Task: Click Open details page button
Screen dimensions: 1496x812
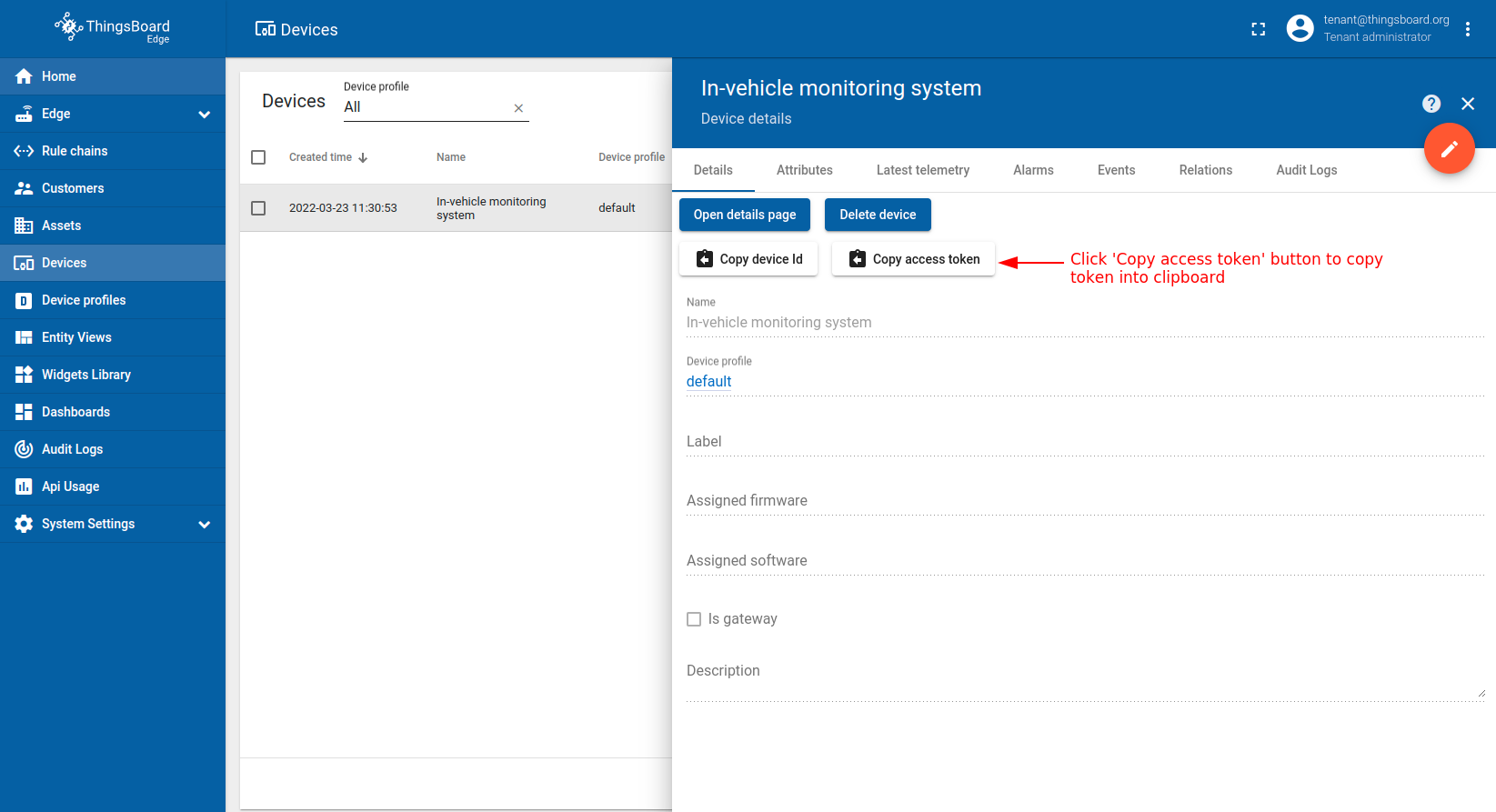Action: [745, 215]
